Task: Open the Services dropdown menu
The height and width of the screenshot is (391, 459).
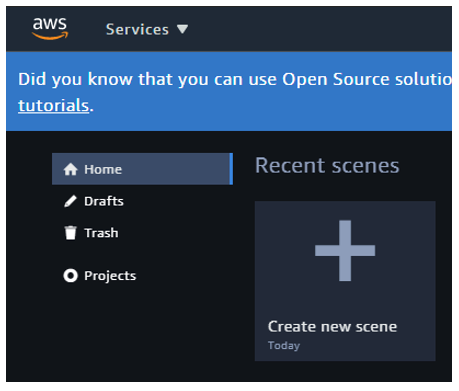Action: pos(147,29)
